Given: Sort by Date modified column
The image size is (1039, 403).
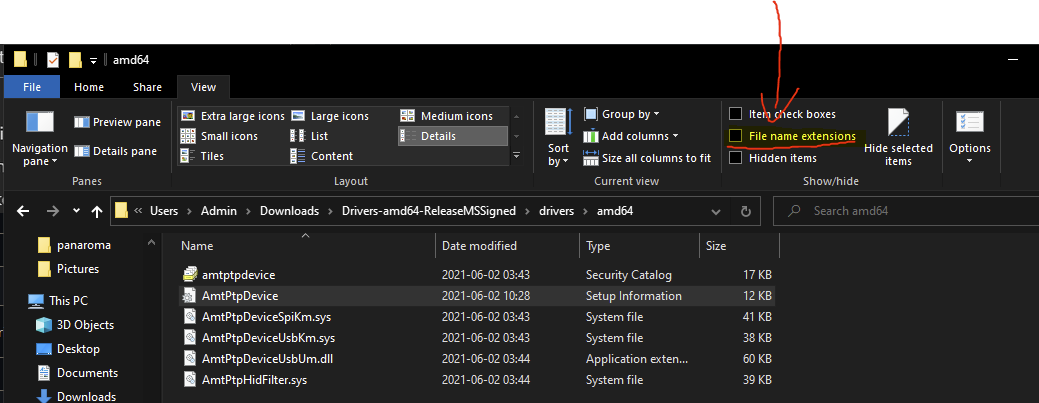Looking at the screenshot, I should click(508, 246).
